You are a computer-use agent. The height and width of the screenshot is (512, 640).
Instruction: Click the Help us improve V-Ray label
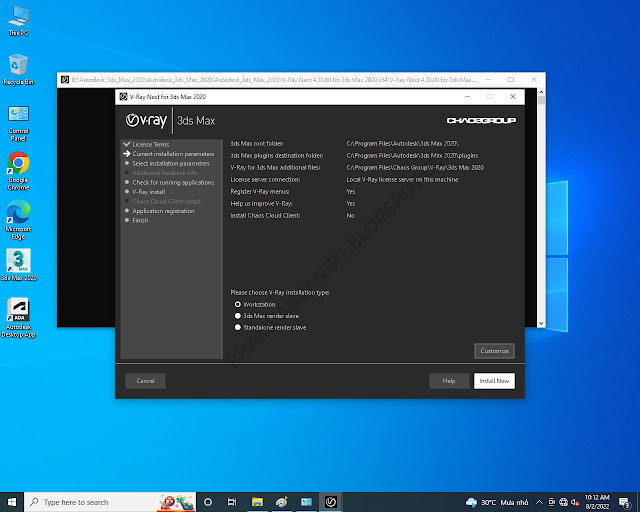click(x=261, y=203)
